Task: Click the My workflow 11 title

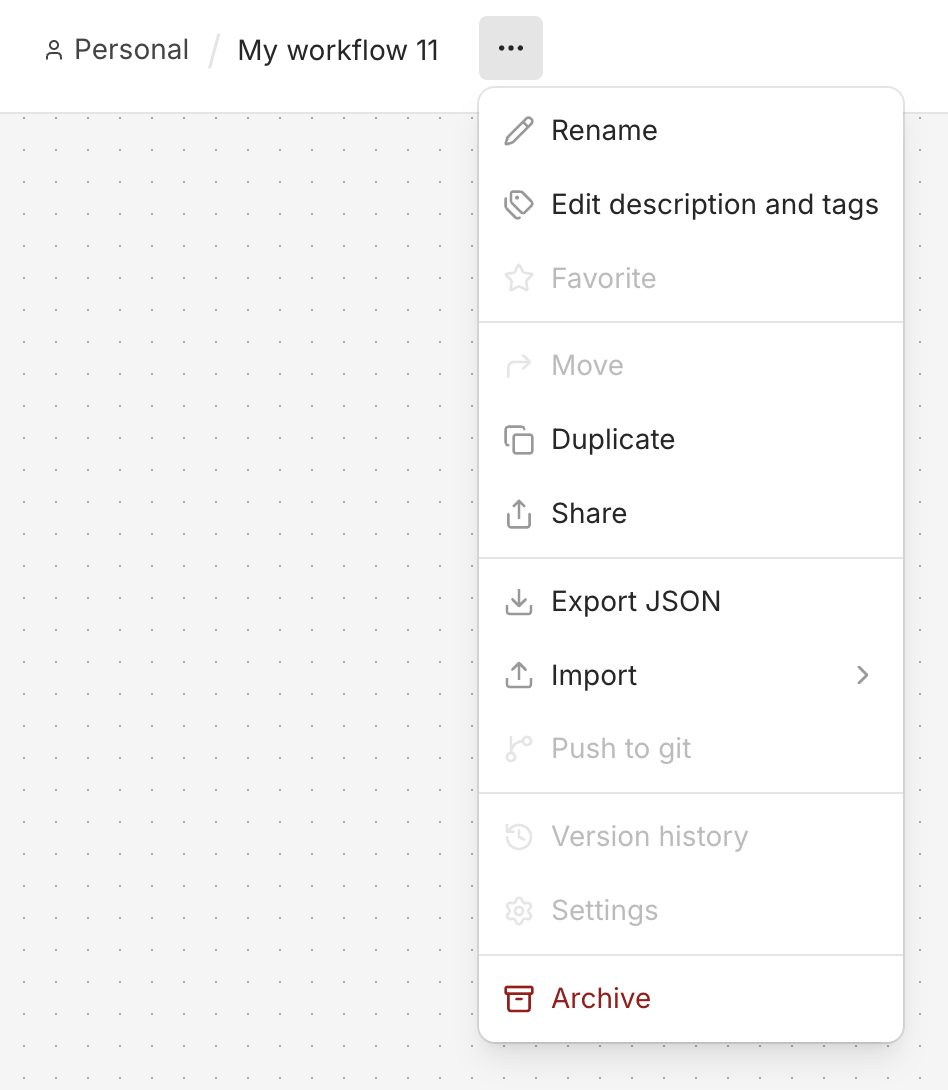Action: coord(338,50)
